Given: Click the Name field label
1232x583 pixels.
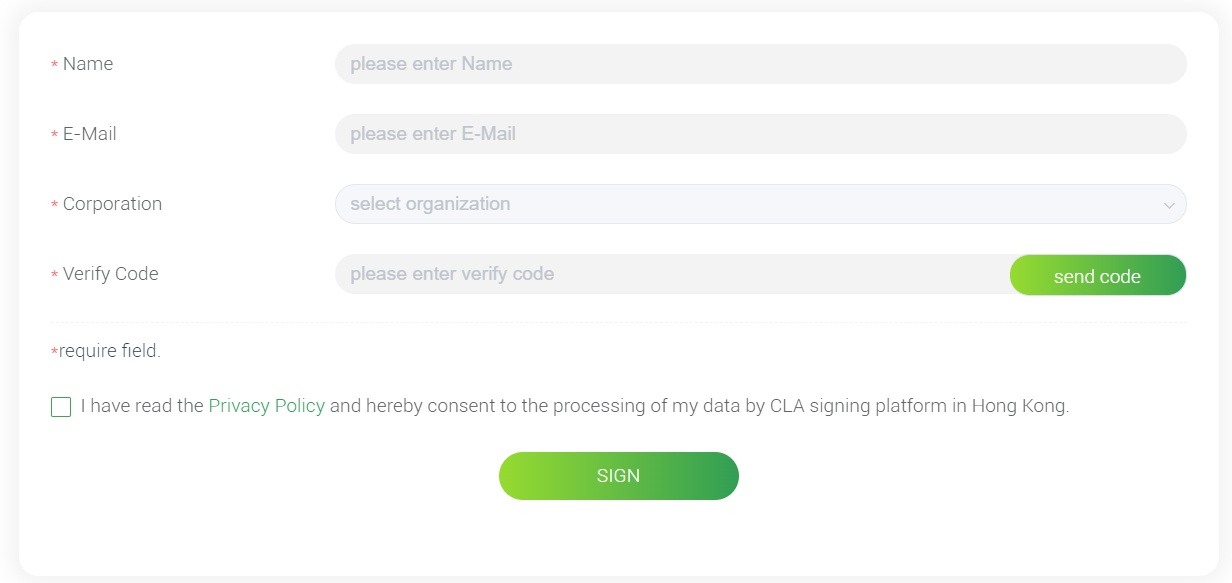Looking at the screenshot, I should 88,64.
